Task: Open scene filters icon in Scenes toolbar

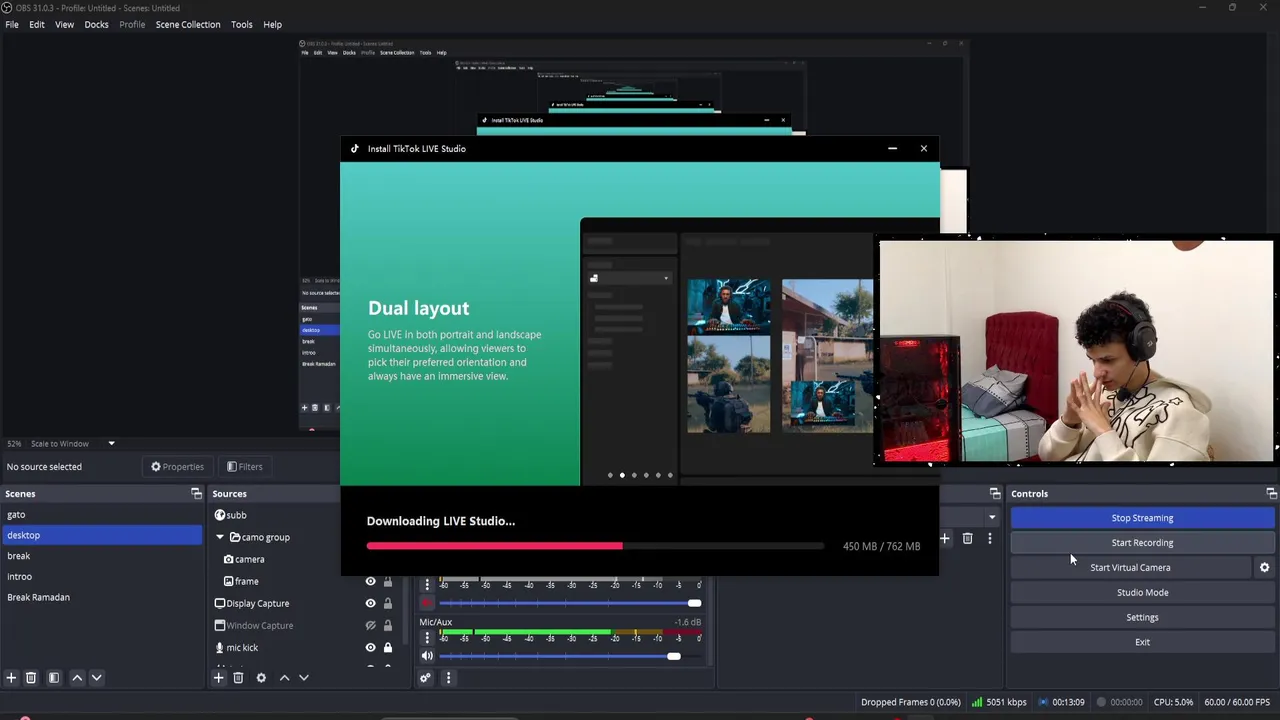Action: pyautogui.click(x=54, y=678)
